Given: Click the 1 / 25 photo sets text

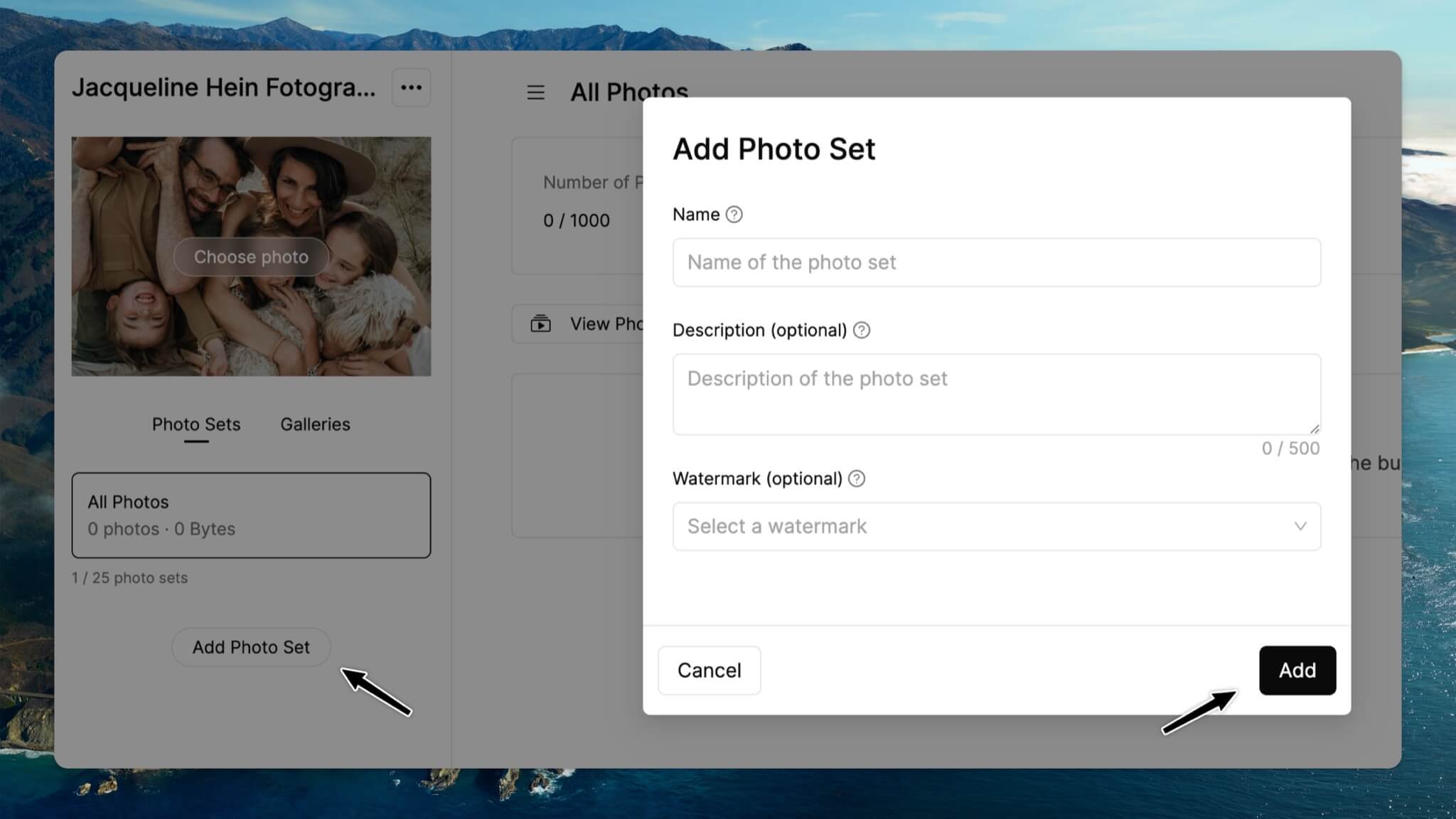Looking at the screenshot, I should click(x=129, y=578).
